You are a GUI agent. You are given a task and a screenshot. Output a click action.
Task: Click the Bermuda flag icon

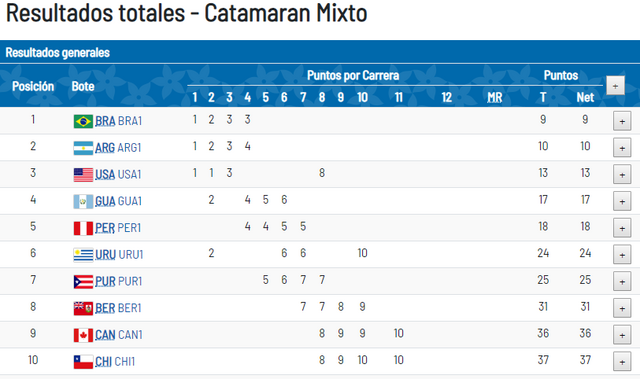pyautogui.click(x=83, y=308)
